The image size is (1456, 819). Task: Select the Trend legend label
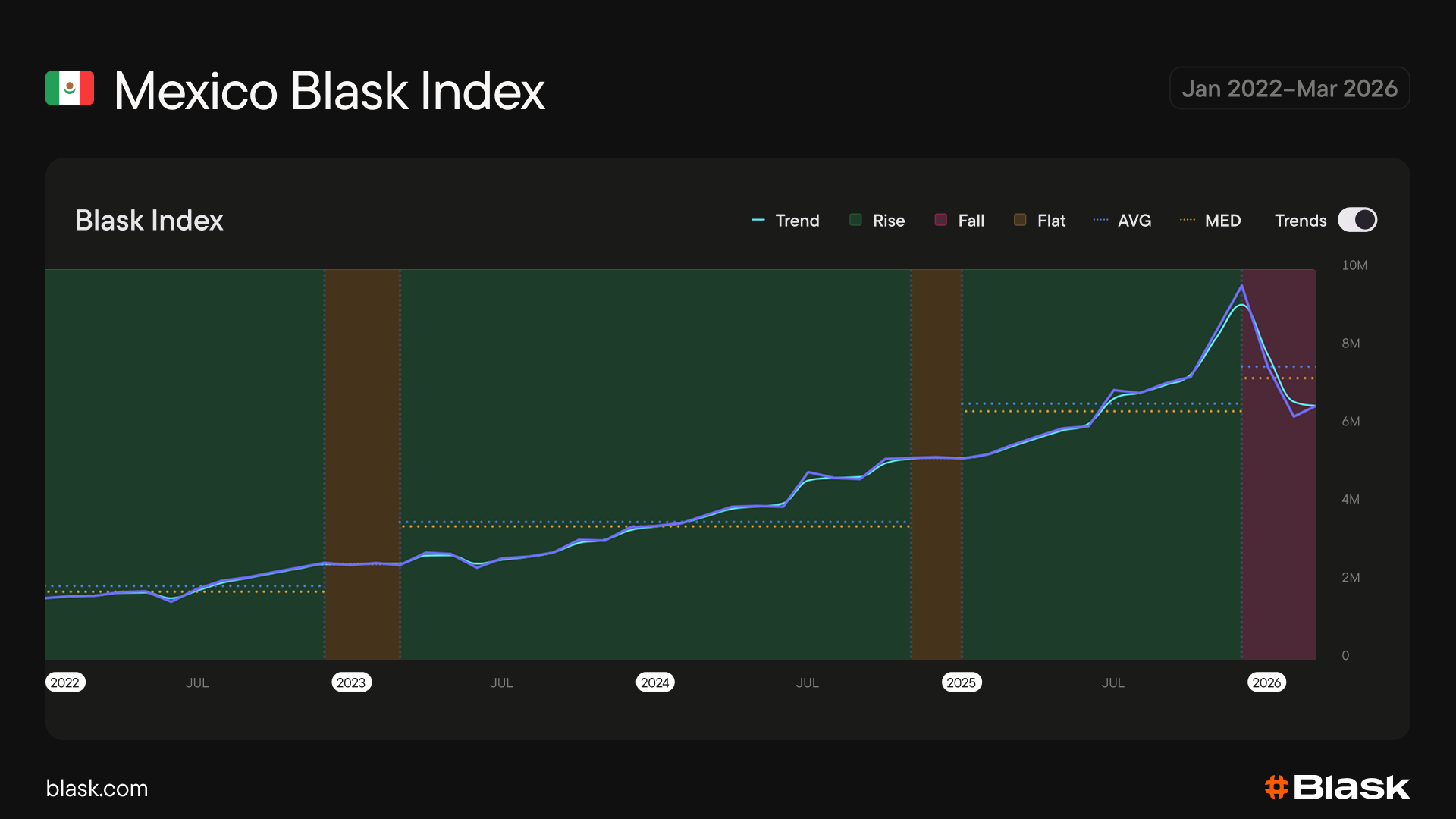[x=797, y=221]
